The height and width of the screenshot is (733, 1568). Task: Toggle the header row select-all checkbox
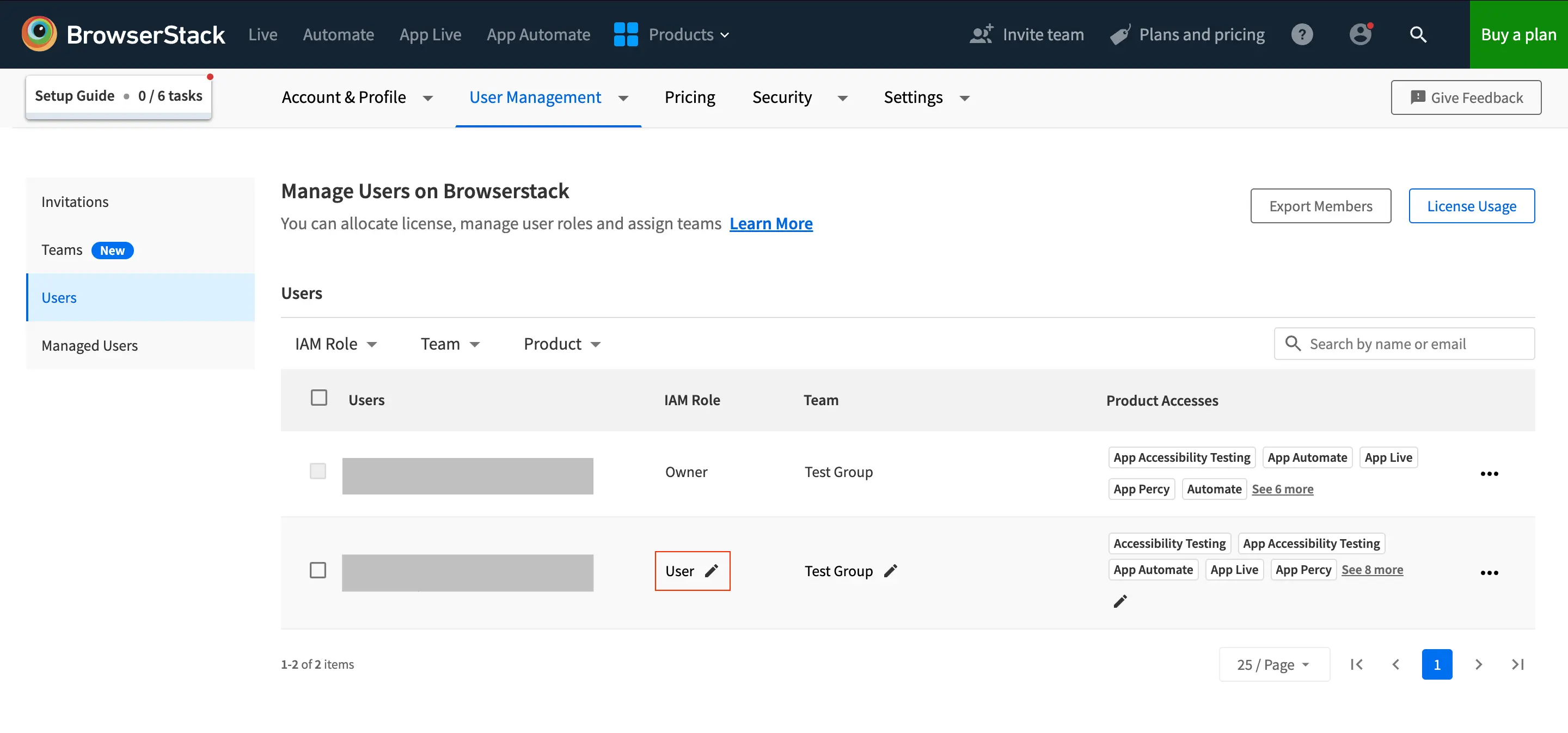click(318, 398)
